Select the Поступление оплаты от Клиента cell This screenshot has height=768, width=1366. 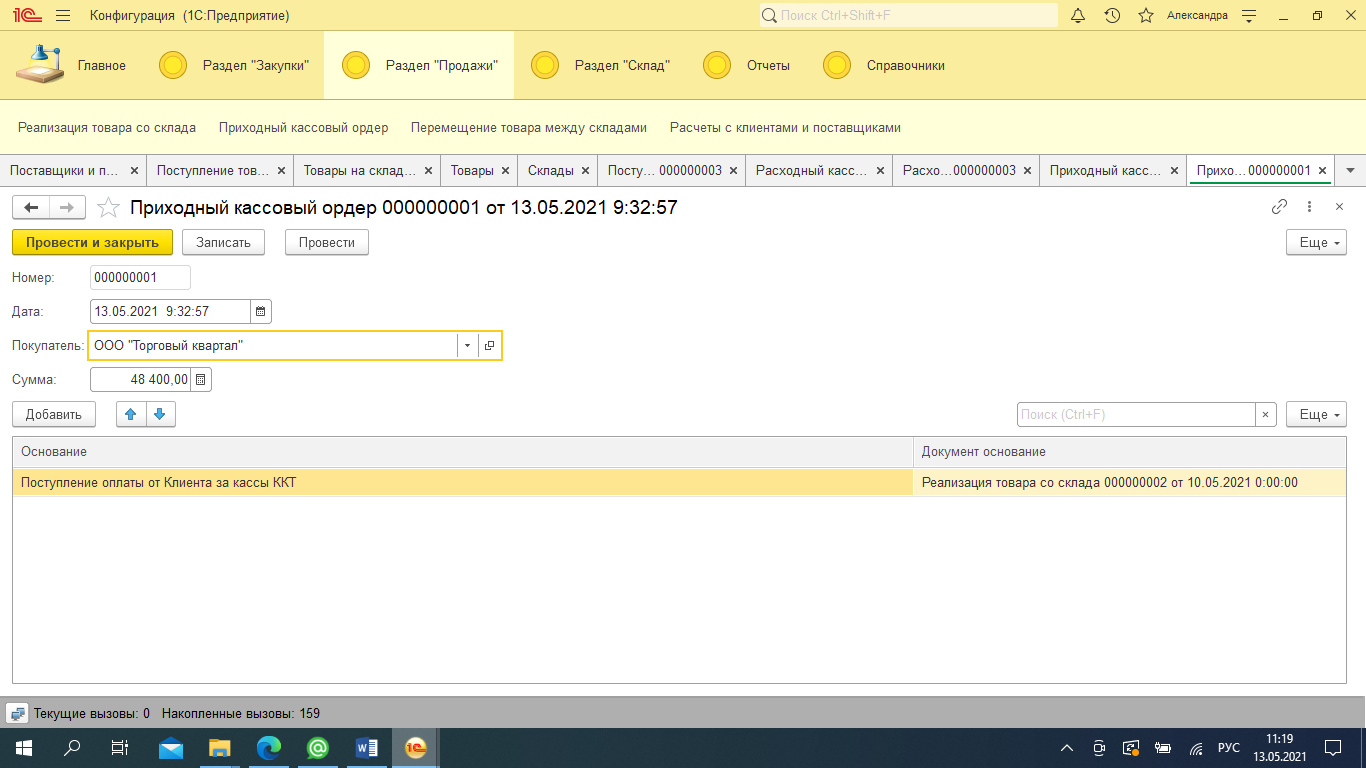click(x=463, y=482)
